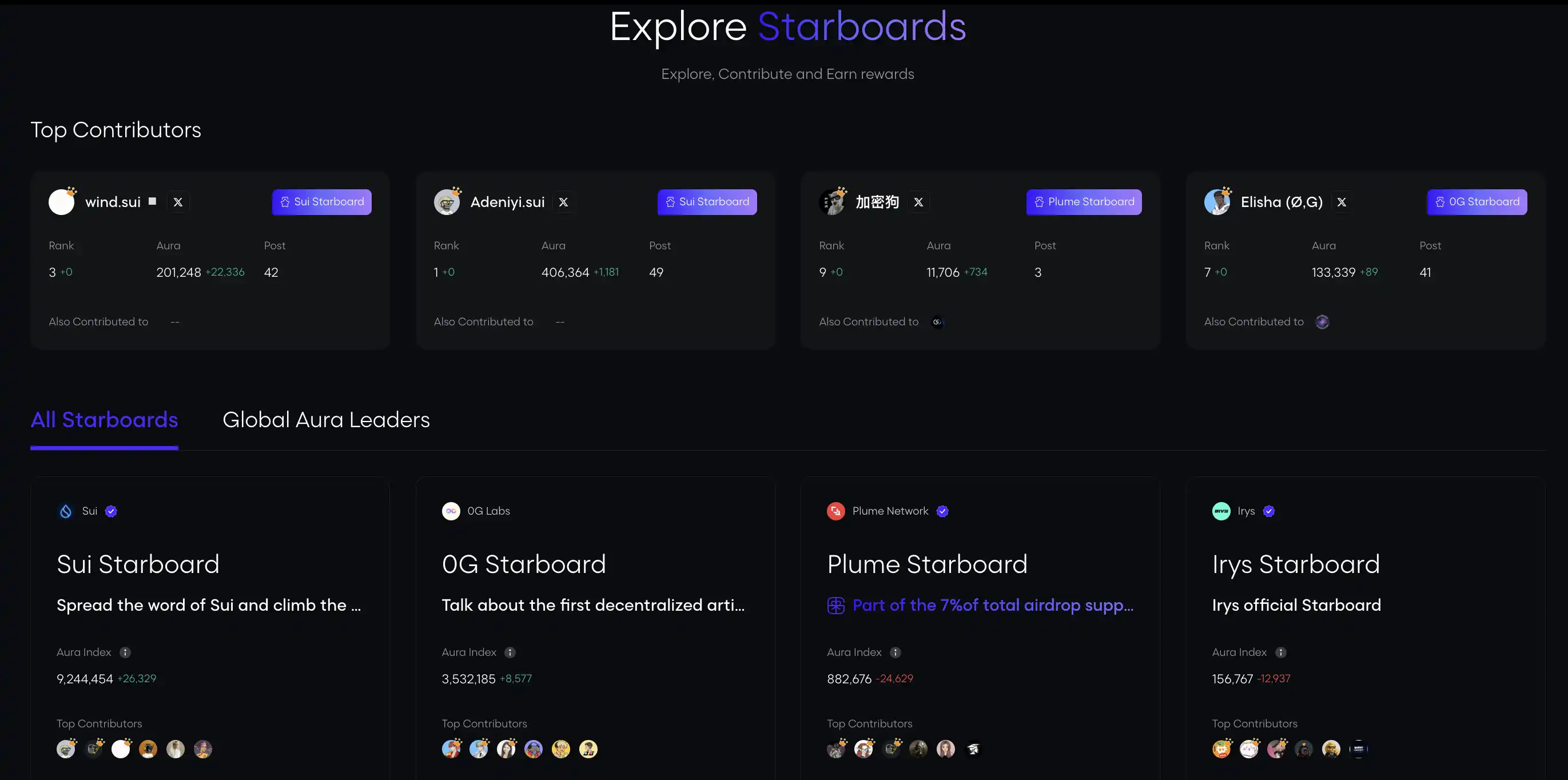Click Aura value 201,248
The width and height of the screenshot is (1568, 780).
178,273
